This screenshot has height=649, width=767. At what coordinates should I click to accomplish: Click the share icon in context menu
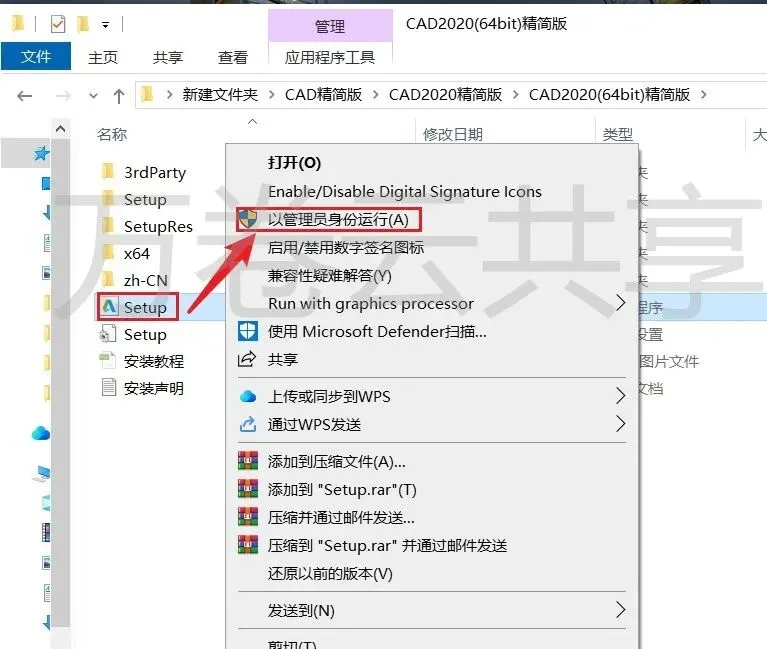tap(247, 359)
